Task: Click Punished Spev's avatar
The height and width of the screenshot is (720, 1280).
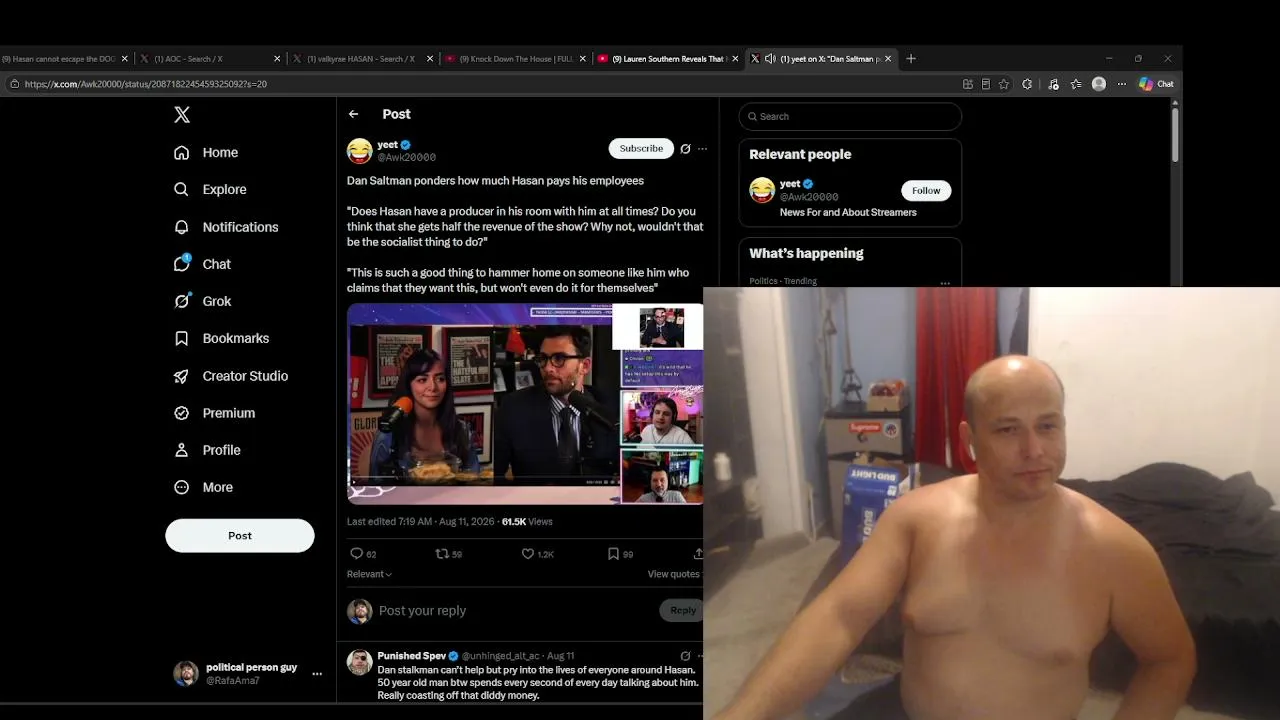Action: pyautogui.click(x=360, y=662)
